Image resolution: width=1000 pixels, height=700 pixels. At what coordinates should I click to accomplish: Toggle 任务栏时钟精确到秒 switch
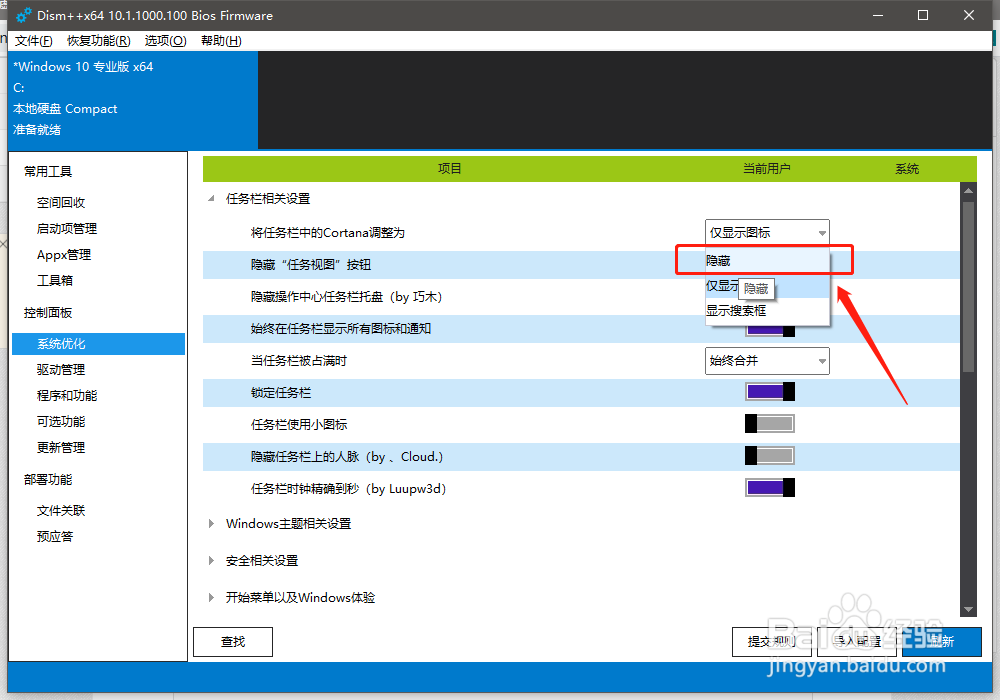point(770,488)
